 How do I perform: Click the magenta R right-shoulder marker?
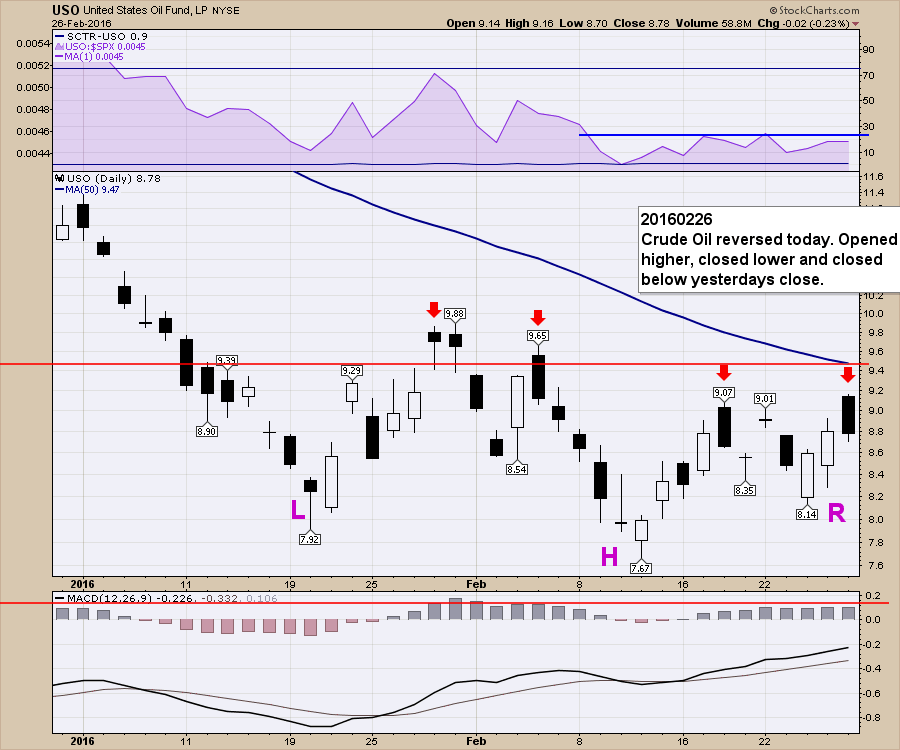click(x=837, y=513)
